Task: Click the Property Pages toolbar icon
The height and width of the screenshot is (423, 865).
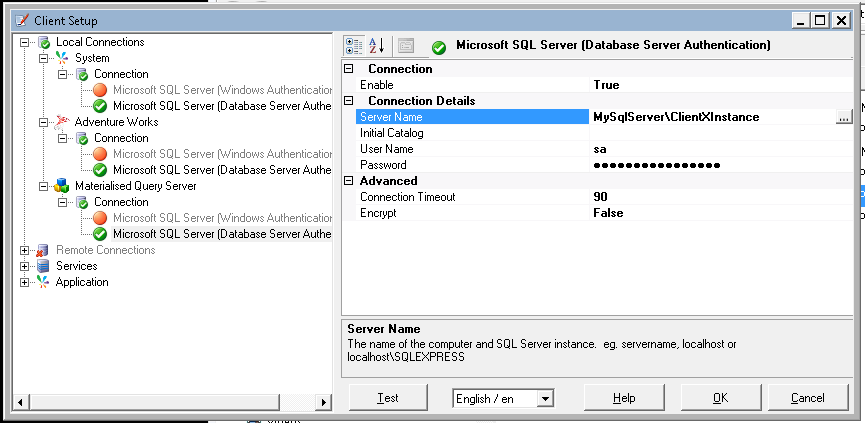Action: [x=405, y=46]
